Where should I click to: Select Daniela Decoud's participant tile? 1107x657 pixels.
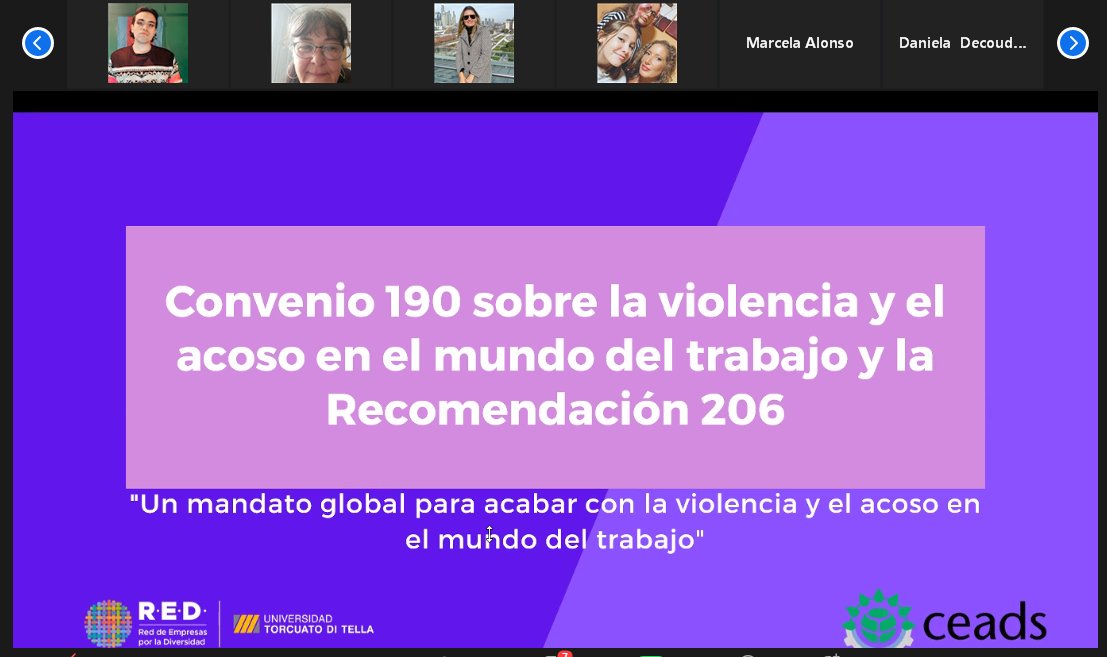coord(962,43)
